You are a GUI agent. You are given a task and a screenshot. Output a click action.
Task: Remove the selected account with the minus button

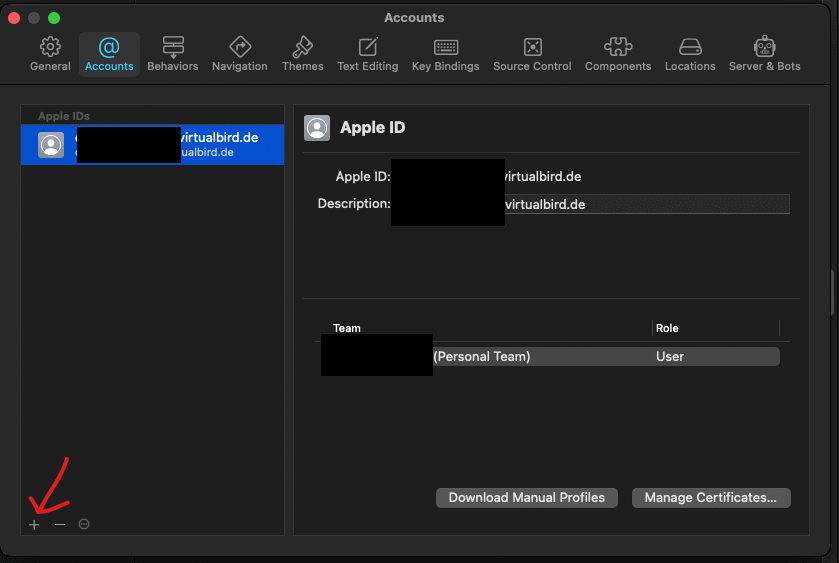[x=60, y=525]
